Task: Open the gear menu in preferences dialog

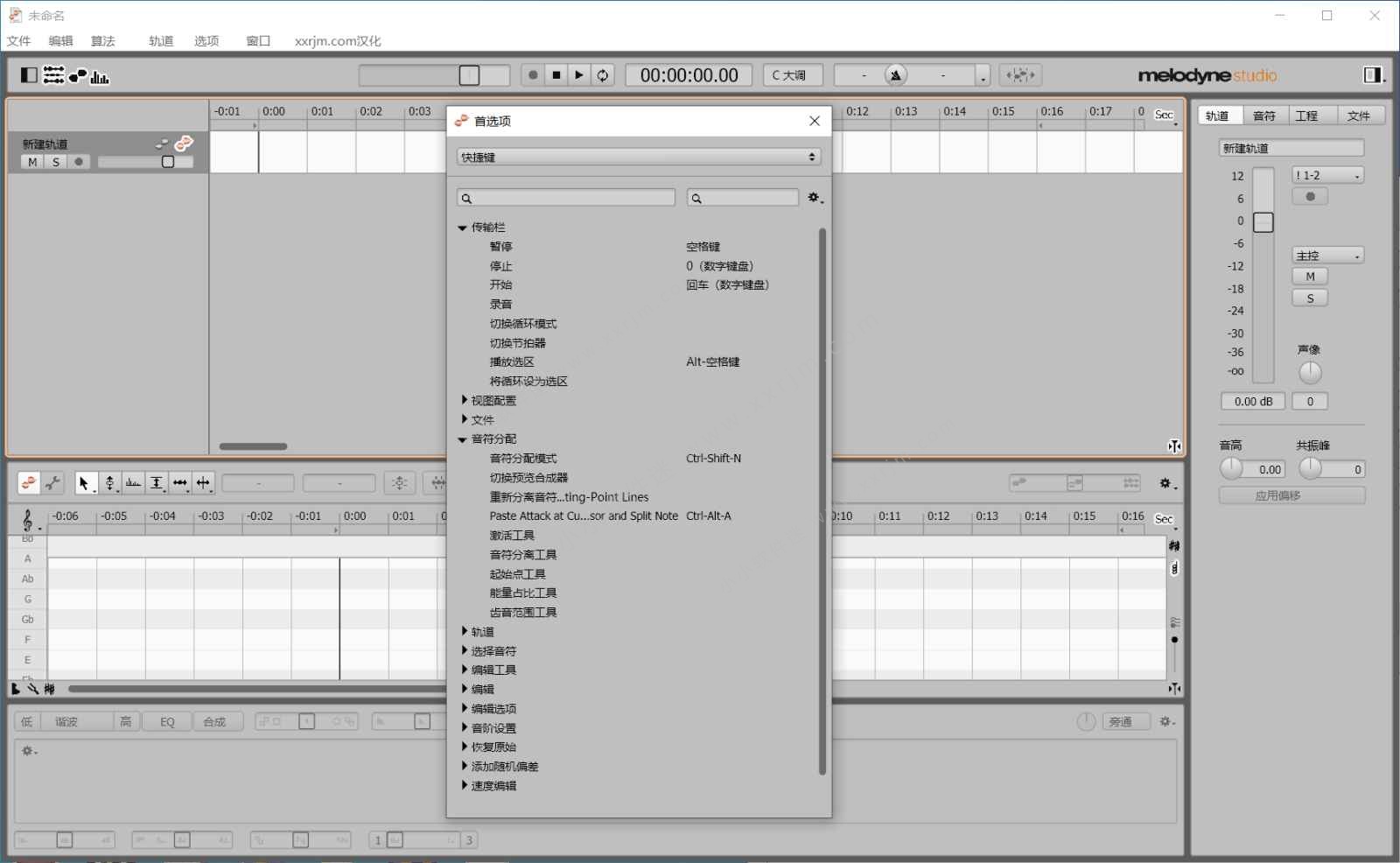Action: 815,198
